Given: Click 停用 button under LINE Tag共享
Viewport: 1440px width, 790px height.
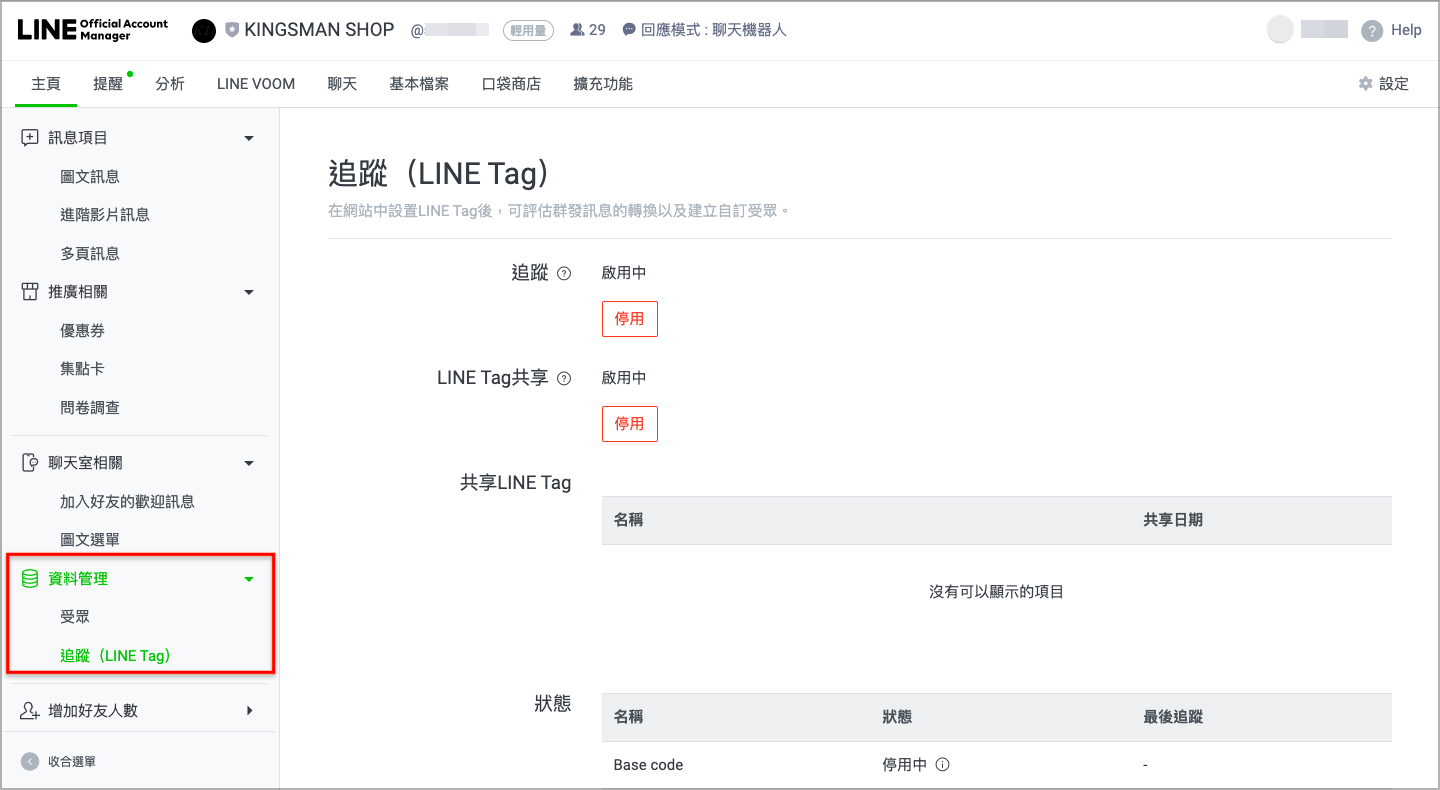Looking at the screenshot, I should (630, 424).
